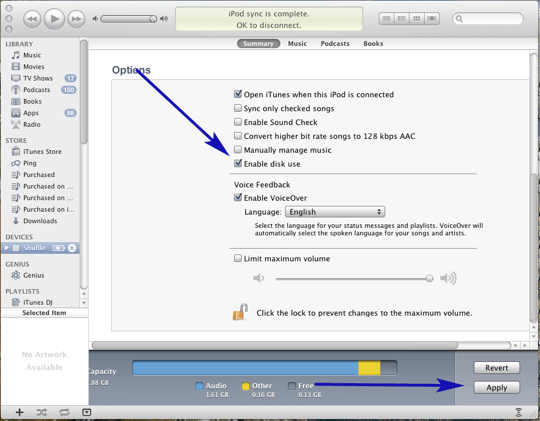540x421 pixels.
Task: Check Manually manage music
Action: tap(238, 150)
